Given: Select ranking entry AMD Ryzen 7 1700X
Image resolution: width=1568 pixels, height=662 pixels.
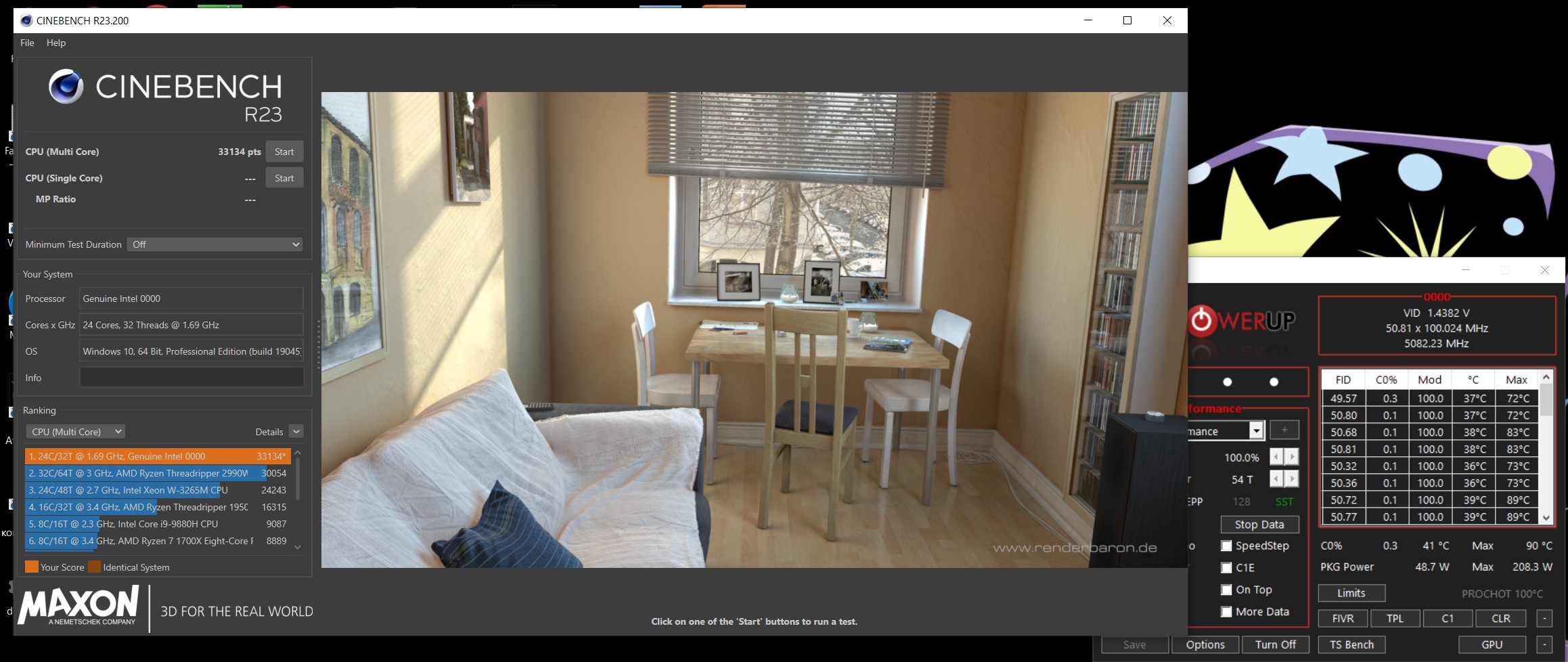Looking at the screenshot, I should pos(158,541).
